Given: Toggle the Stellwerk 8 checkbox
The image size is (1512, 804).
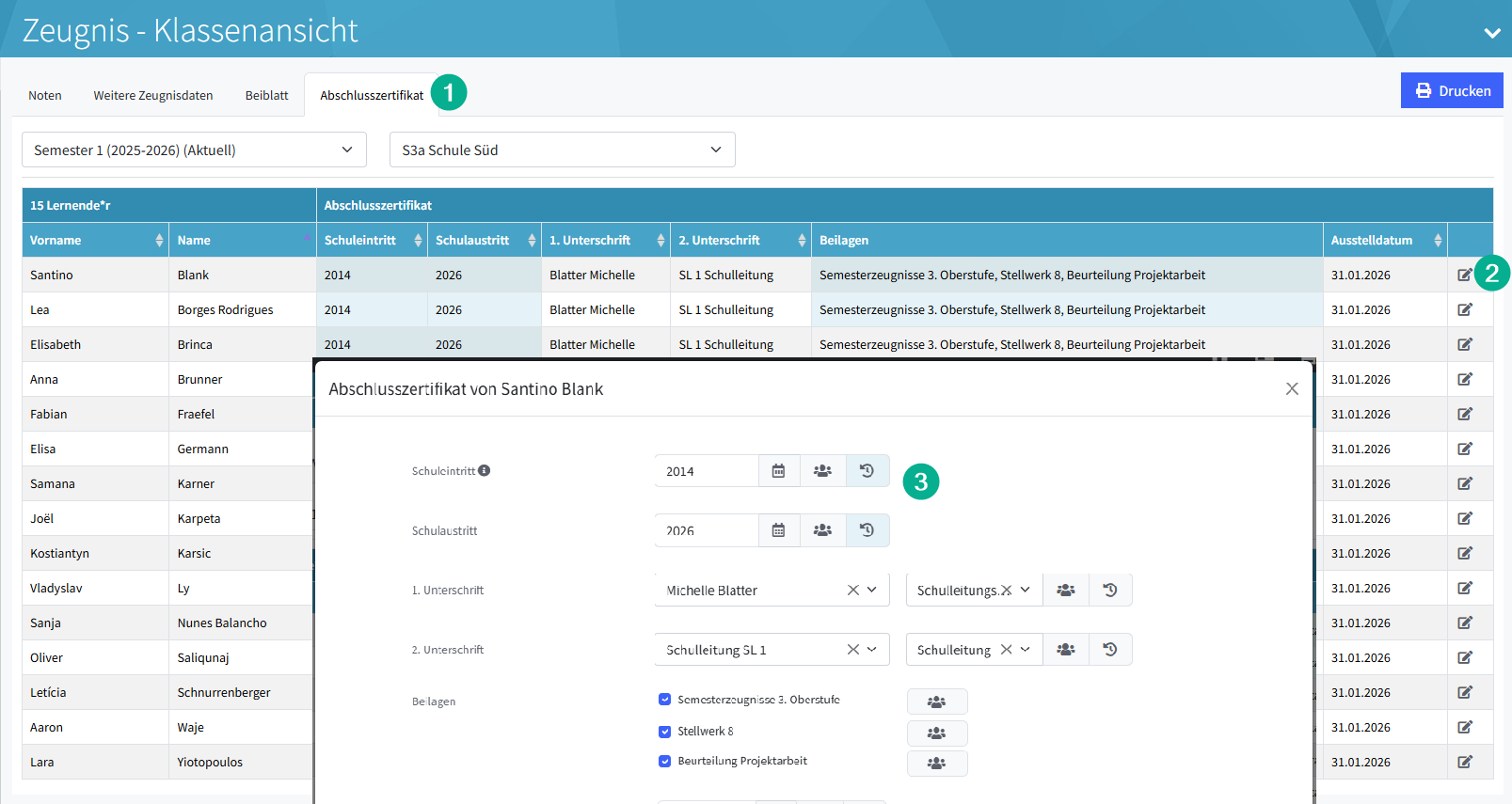Looking at the screenshot, I should [x=665, y=732].
